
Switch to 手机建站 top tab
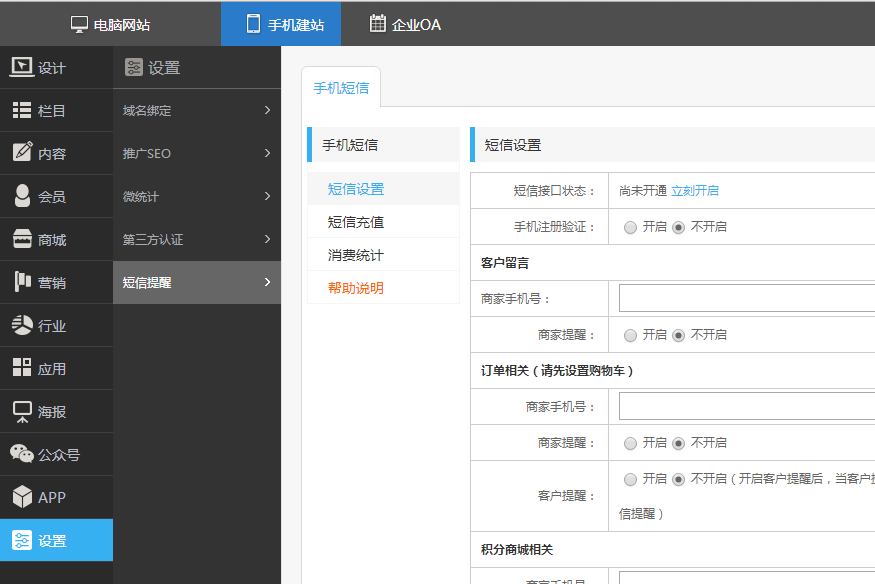click(281, 24)
